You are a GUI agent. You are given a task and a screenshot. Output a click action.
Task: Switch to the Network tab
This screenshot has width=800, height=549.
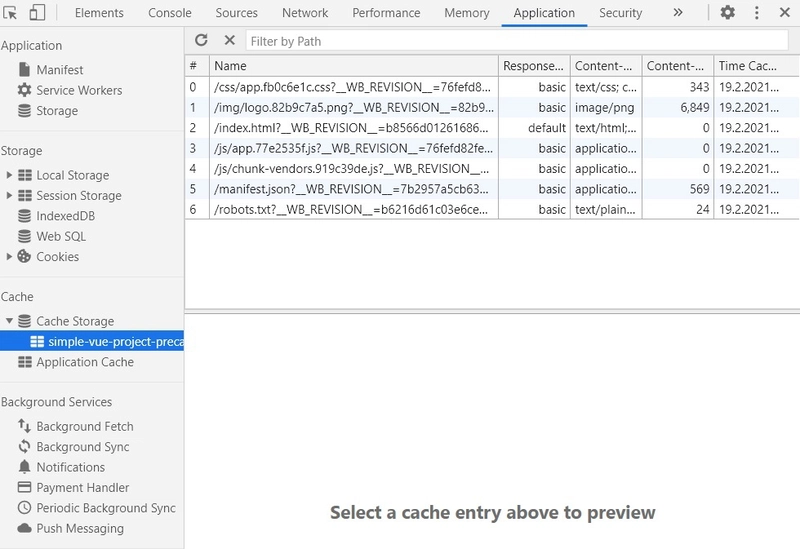pos(305,13)
